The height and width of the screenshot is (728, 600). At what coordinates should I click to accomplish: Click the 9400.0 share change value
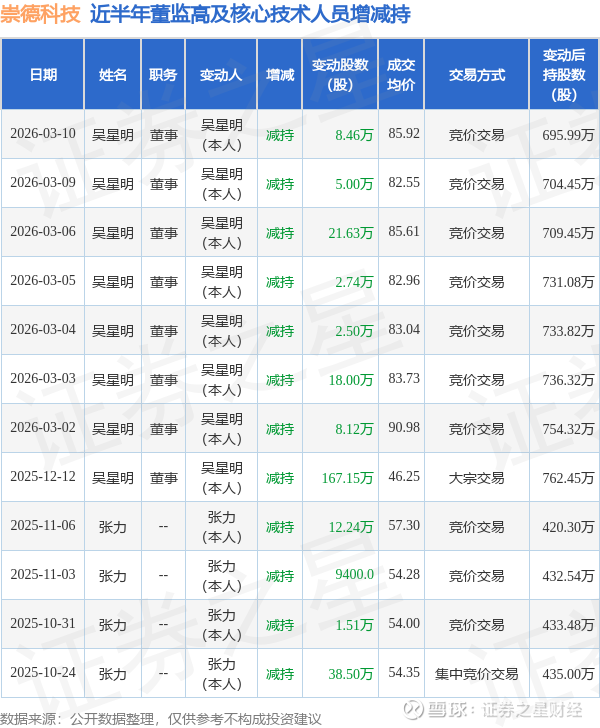coord(354,575)
